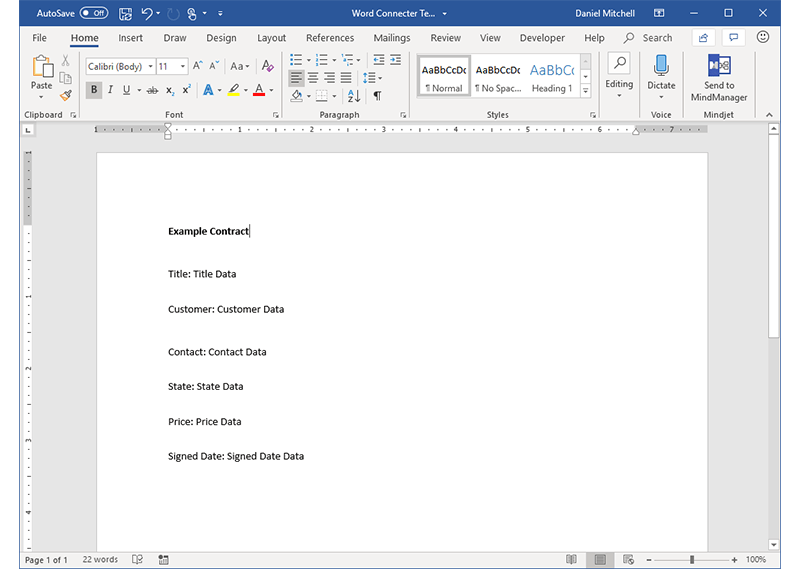
Task: Click the Dictate microphone icon
Action: (x=661, y=66)
